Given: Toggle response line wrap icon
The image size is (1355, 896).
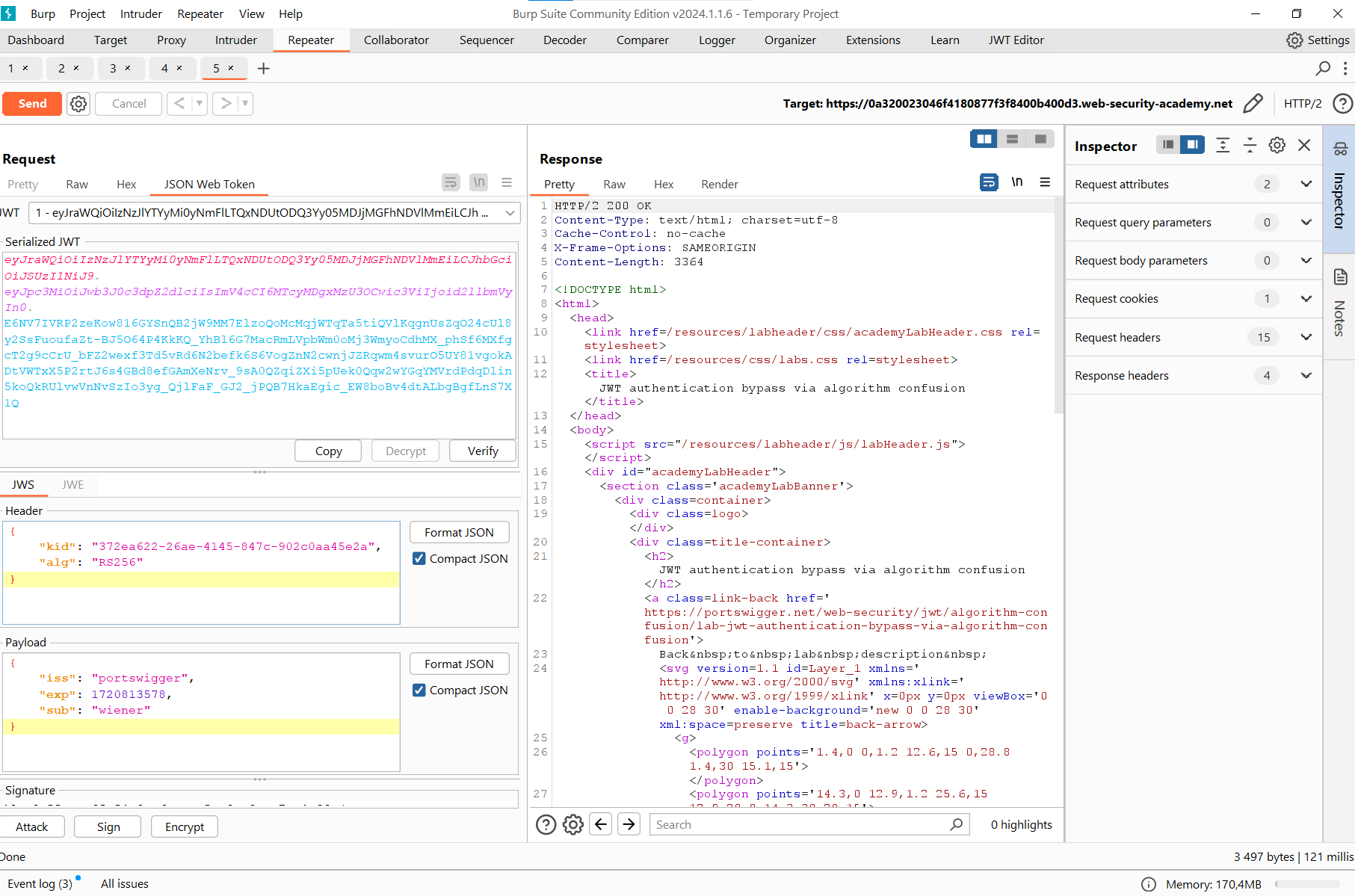Looking at the screenshot, I should [x=989, y=182].
